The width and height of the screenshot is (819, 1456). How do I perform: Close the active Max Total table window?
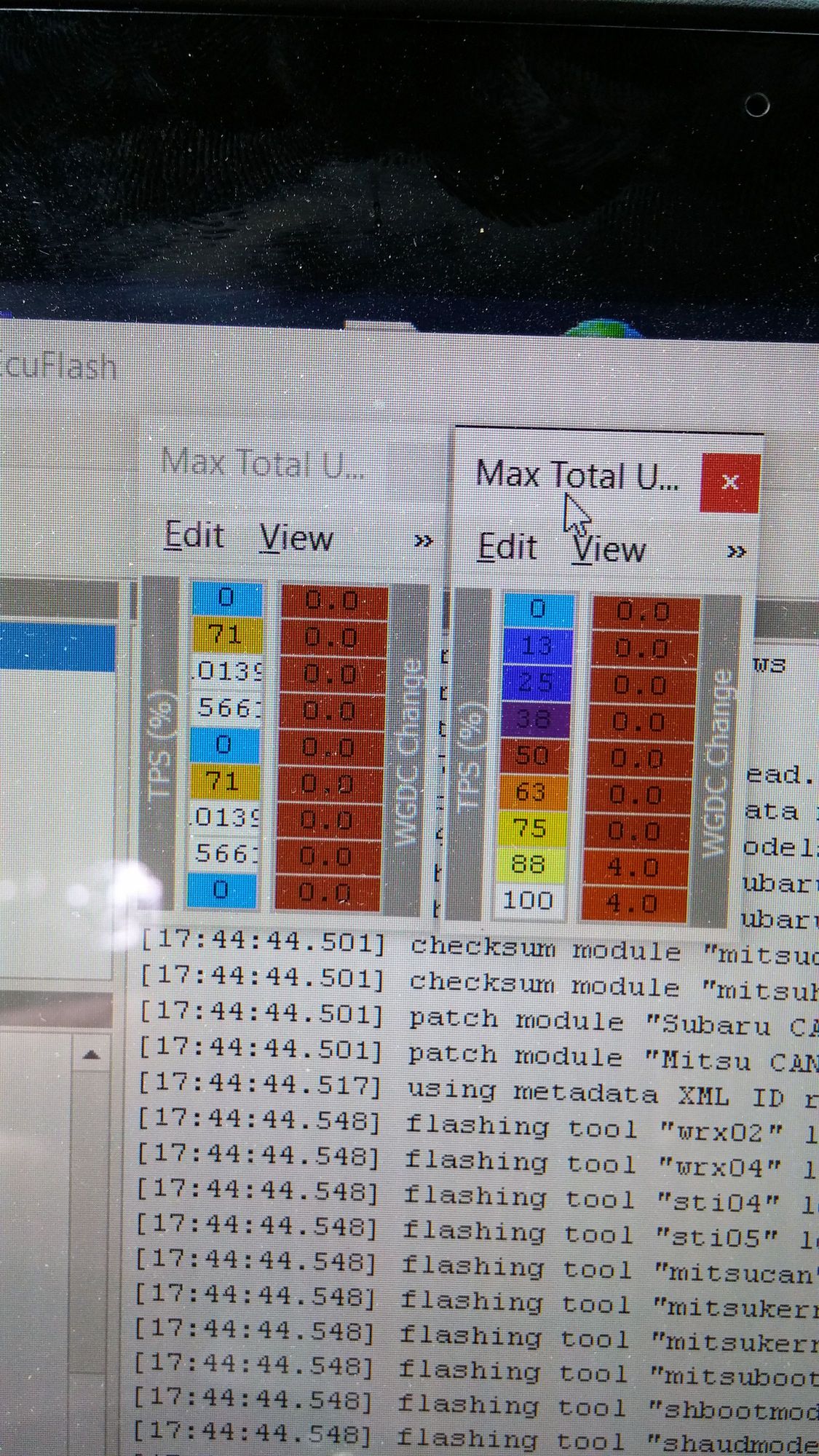click(729, 482)
